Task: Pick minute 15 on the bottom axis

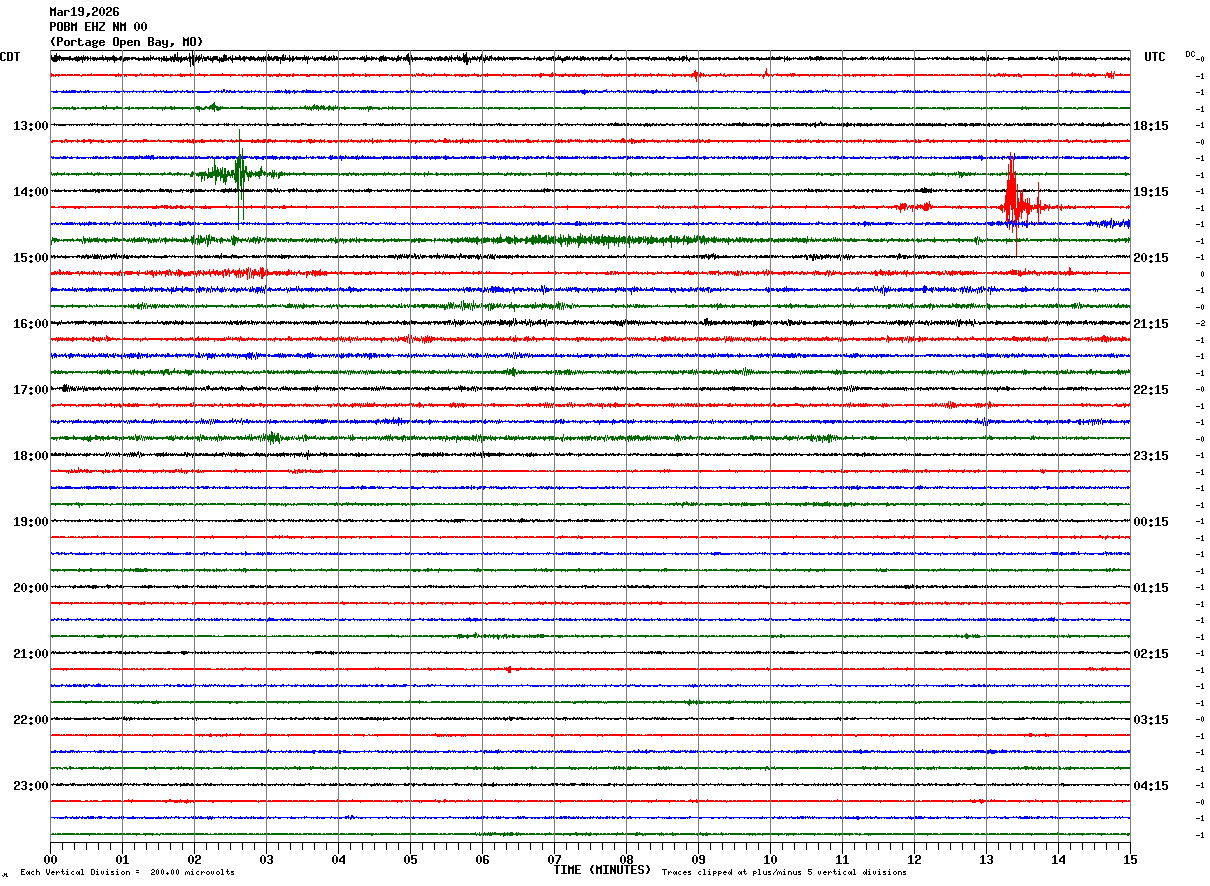Action: [1130, 858]
